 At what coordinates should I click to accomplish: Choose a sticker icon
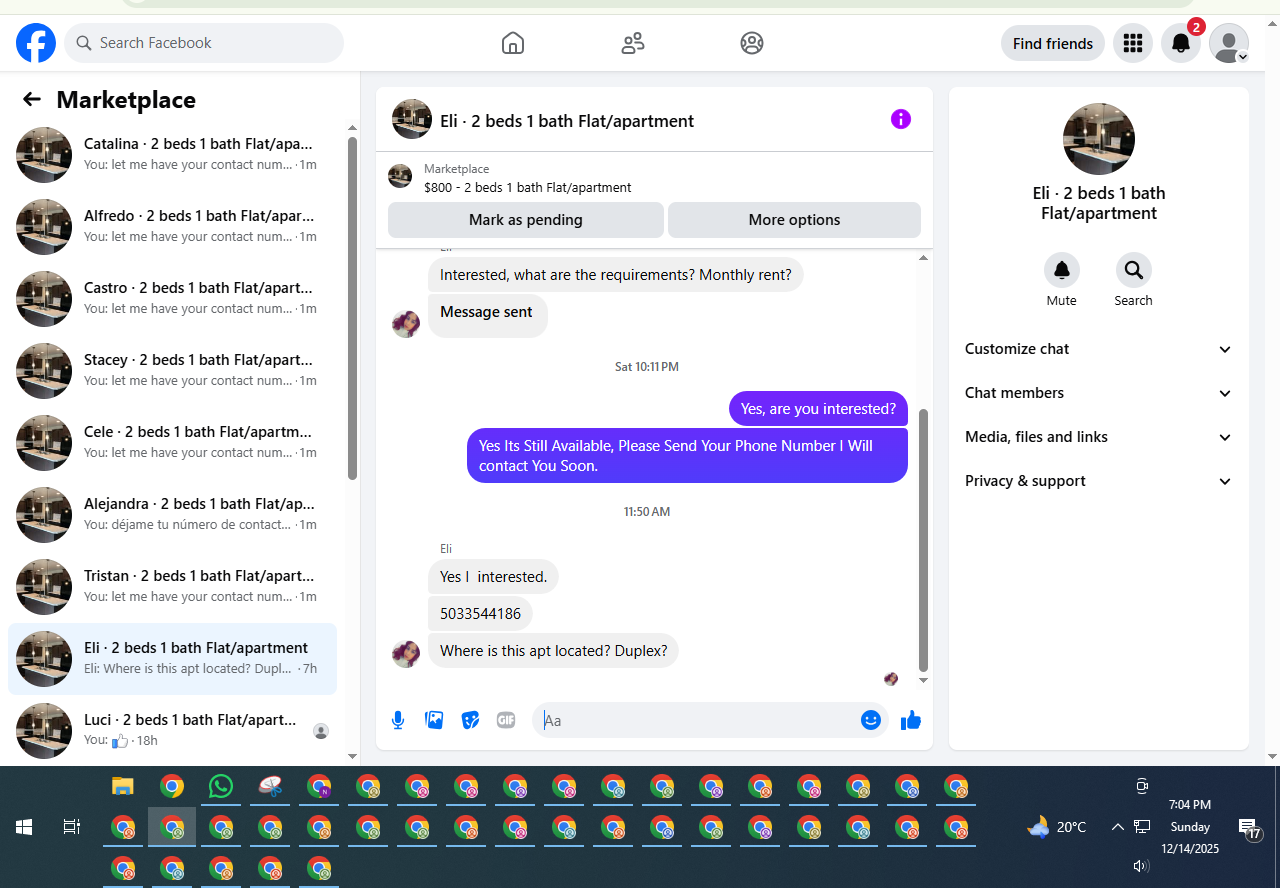click(x=470, y=720)
